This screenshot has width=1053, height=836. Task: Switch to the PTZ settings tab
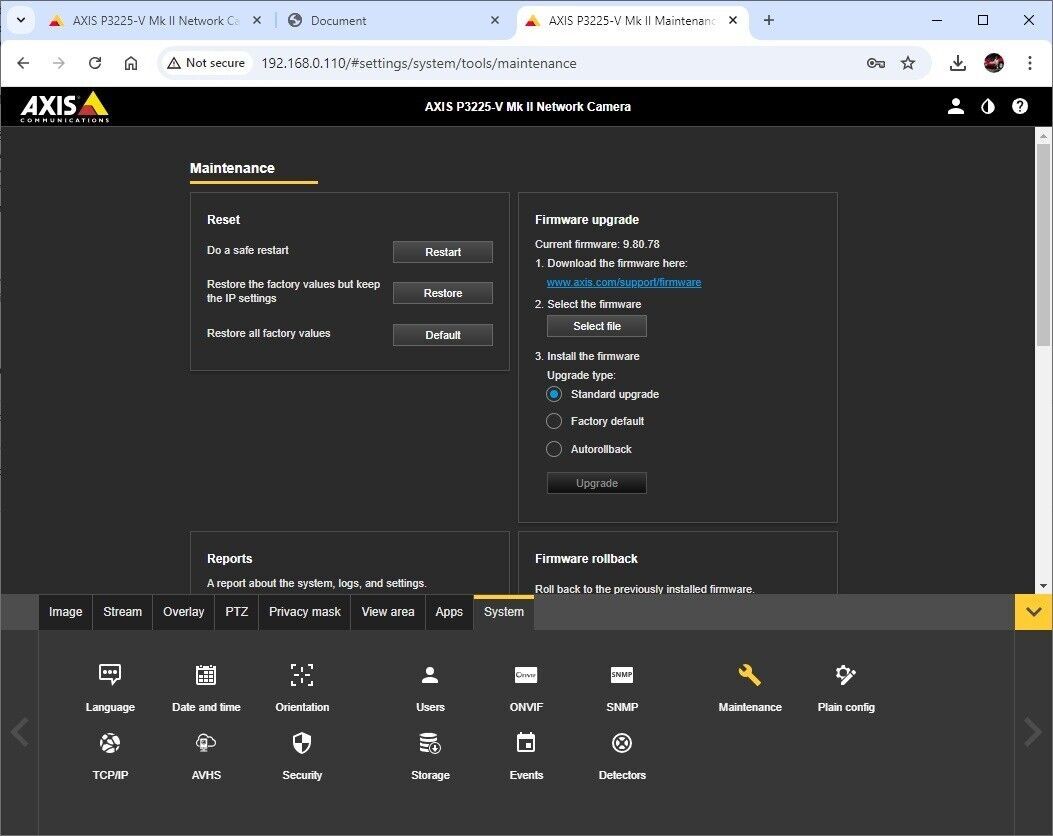click(x=236, y=612)
